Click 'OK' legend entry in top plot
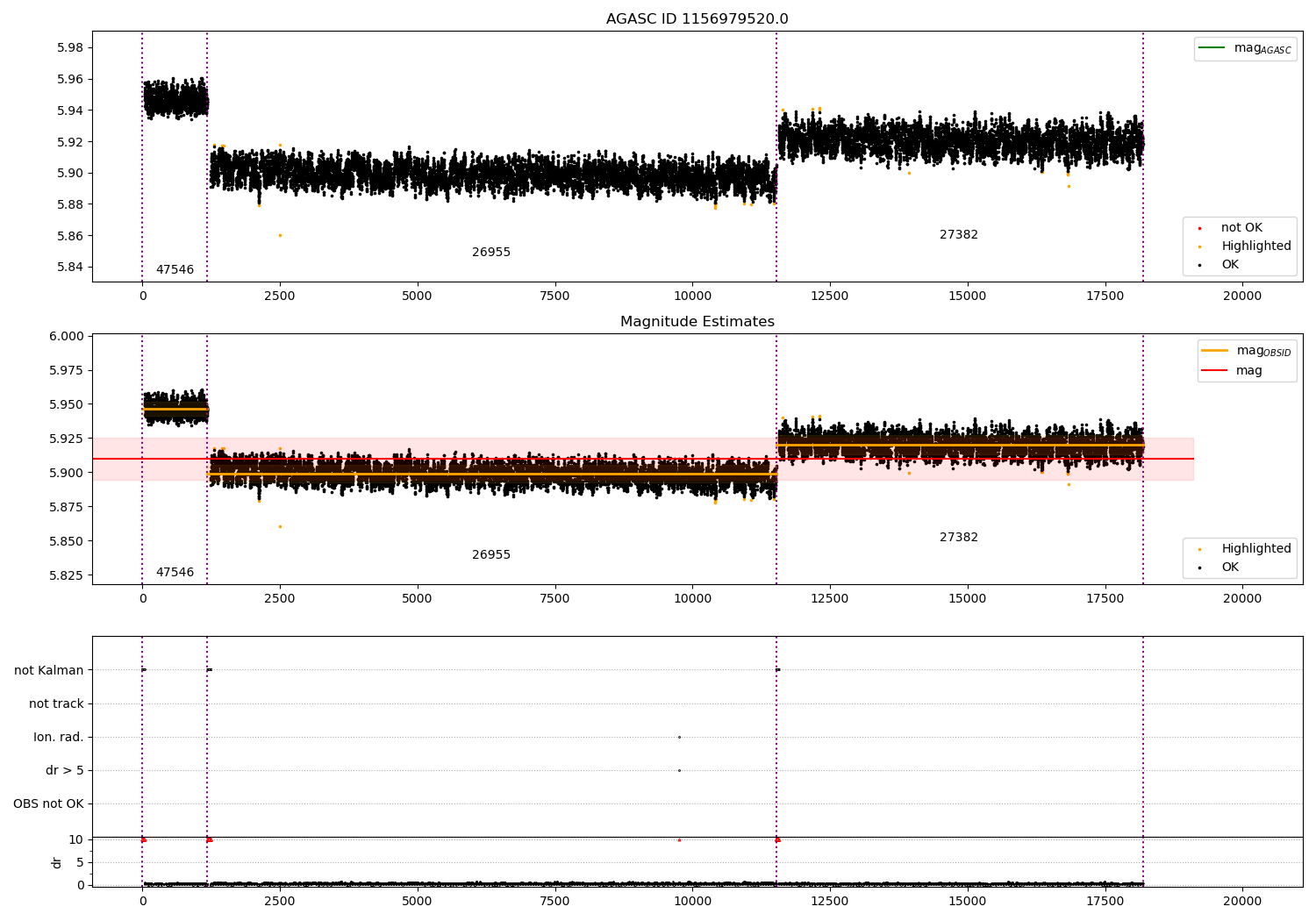Screen dimensions: 1316x921 1219,264
